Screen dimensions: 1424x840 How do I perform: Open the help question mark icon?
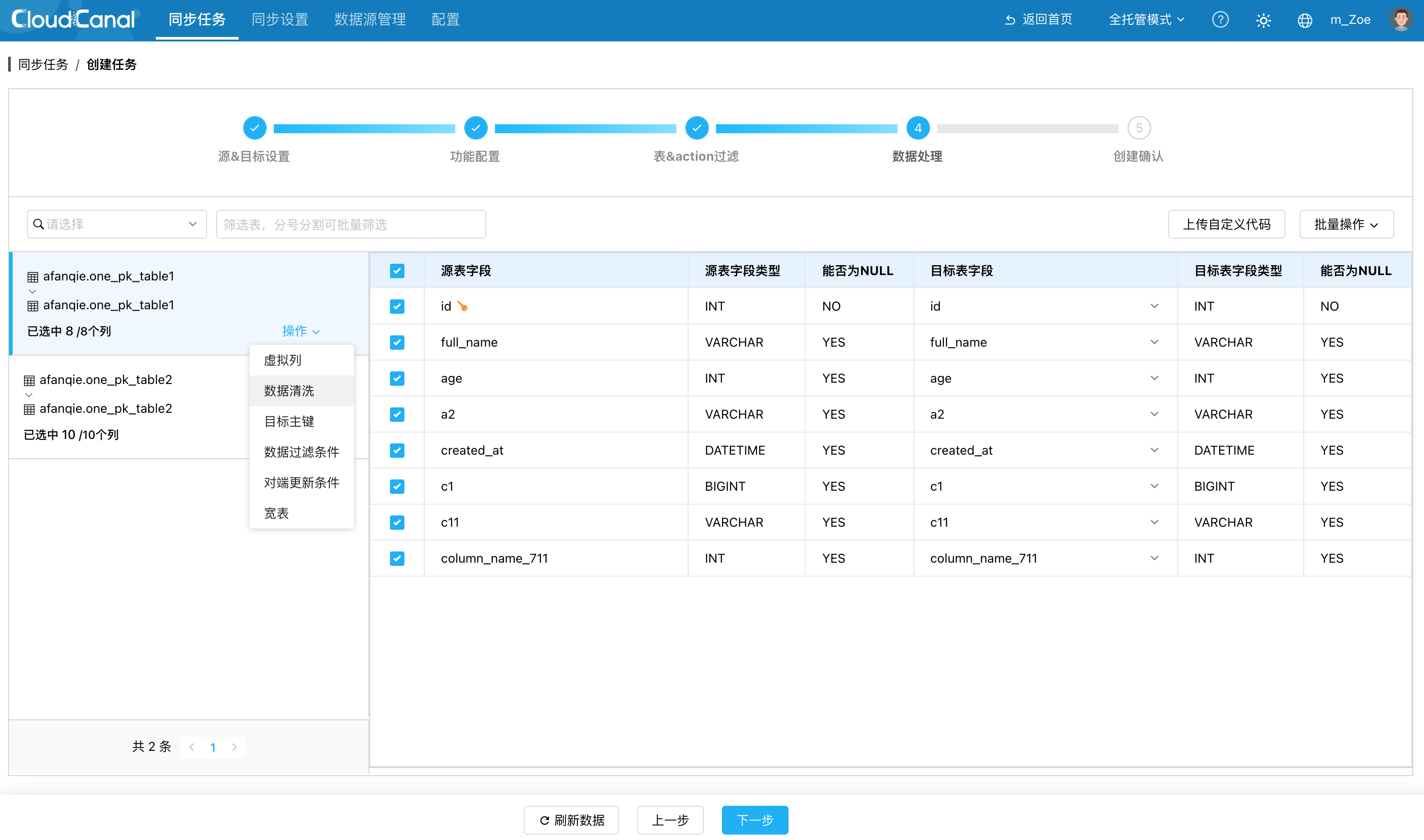tap(1220, 20)
